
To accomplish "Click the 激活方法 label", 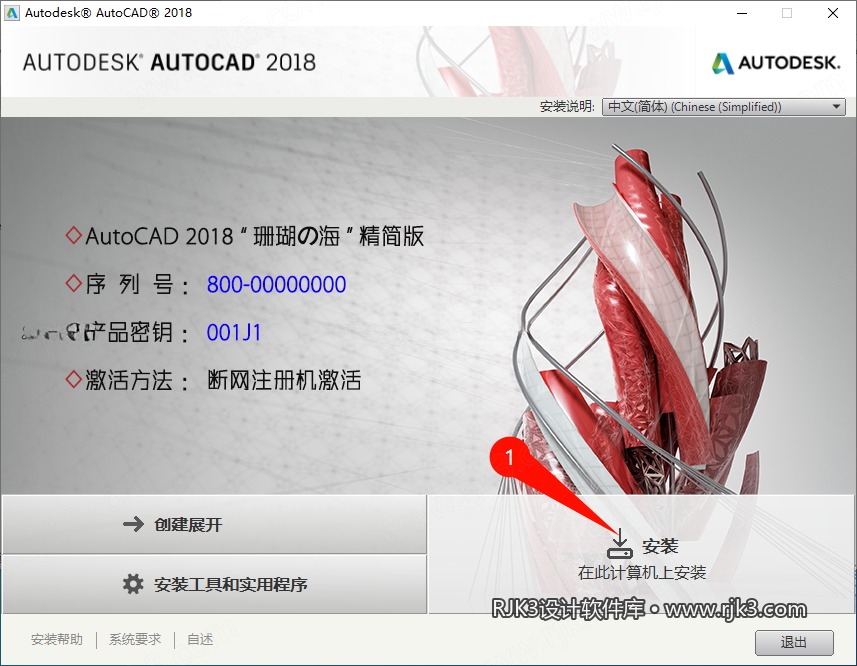I will (137, 380).
